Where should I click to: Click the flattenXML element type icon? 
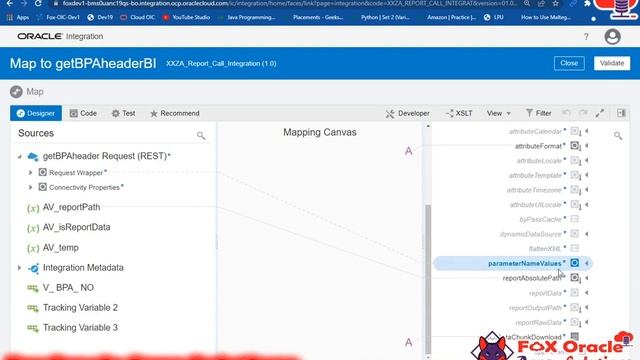575,248
